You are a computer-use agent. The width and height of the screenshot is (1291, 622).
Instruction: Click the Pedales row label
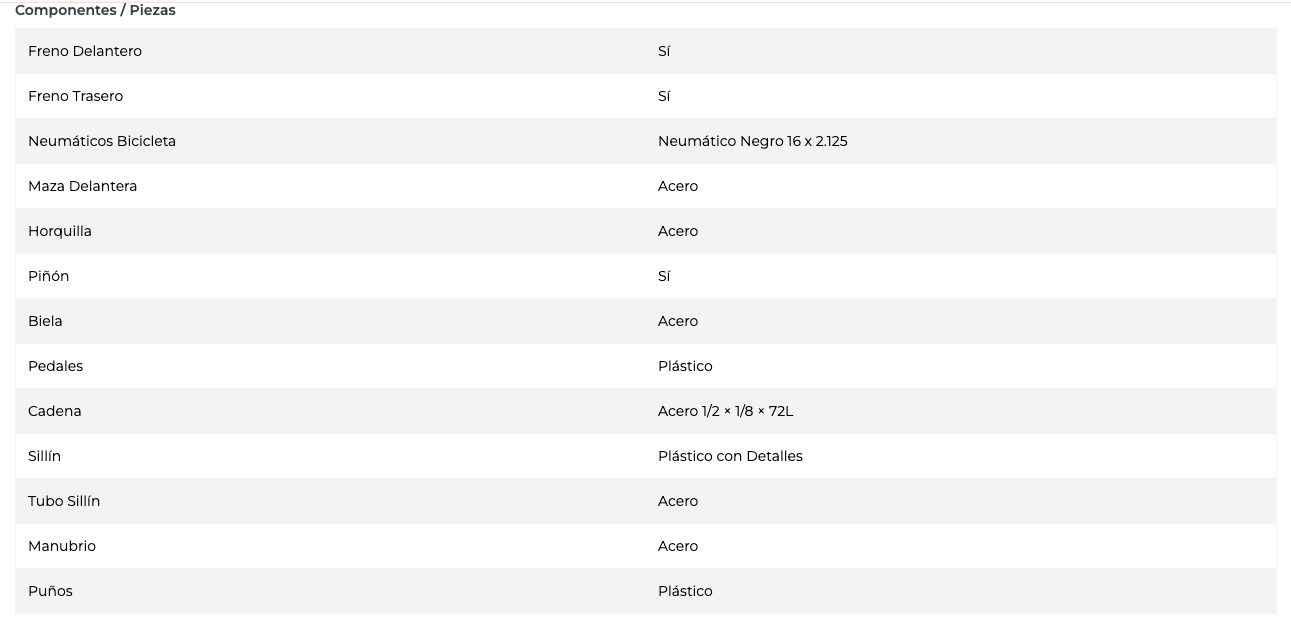coord(56,366)
